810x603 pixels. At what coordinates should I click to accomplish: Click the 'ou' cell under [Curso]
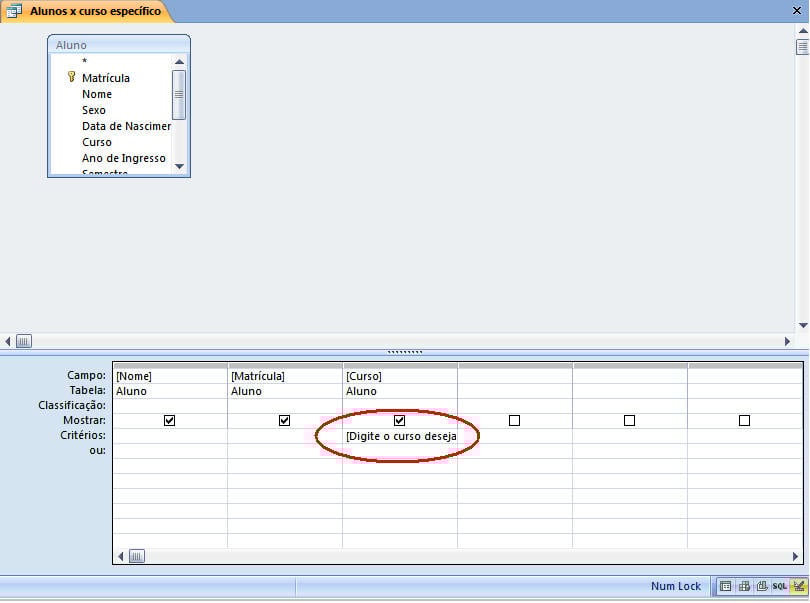click(400, 451)
